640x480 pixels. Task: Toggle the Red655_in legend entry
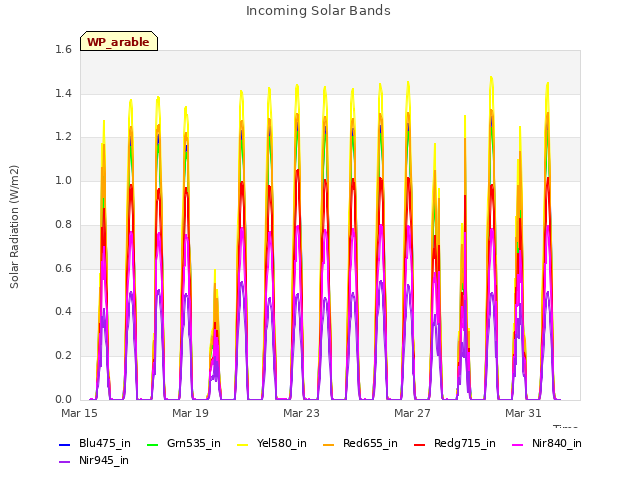point(360,444)
